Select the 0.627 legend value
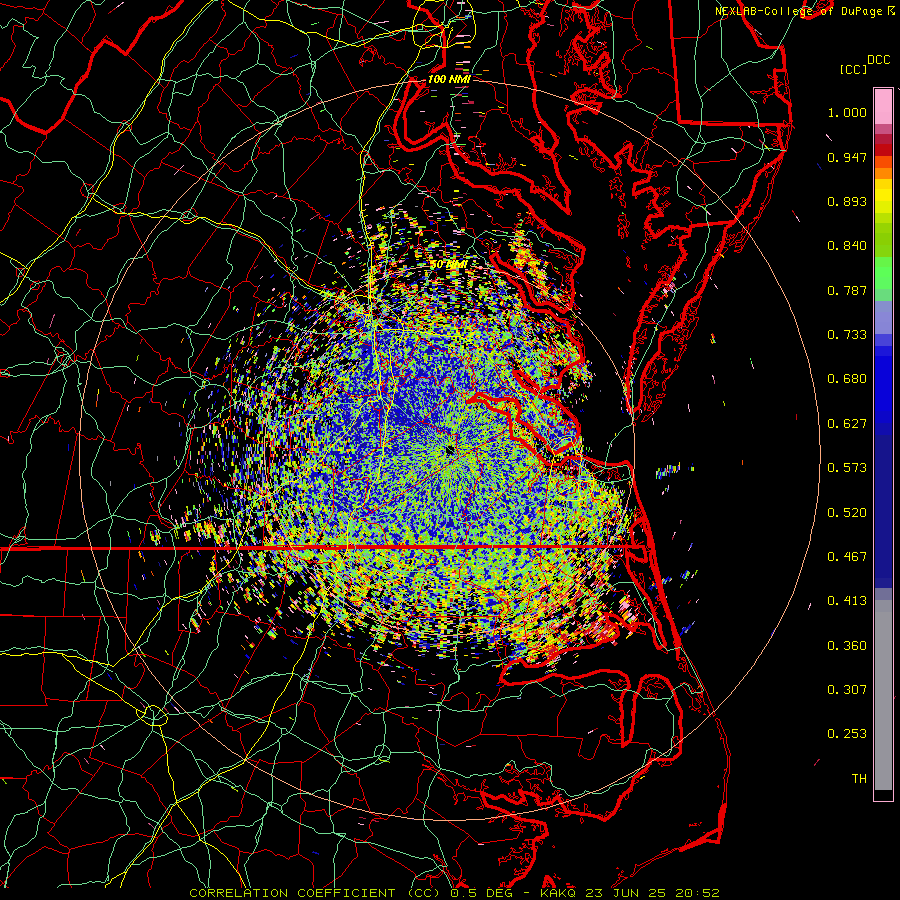The height and width of the screenshot is (900, 900). 847,424
